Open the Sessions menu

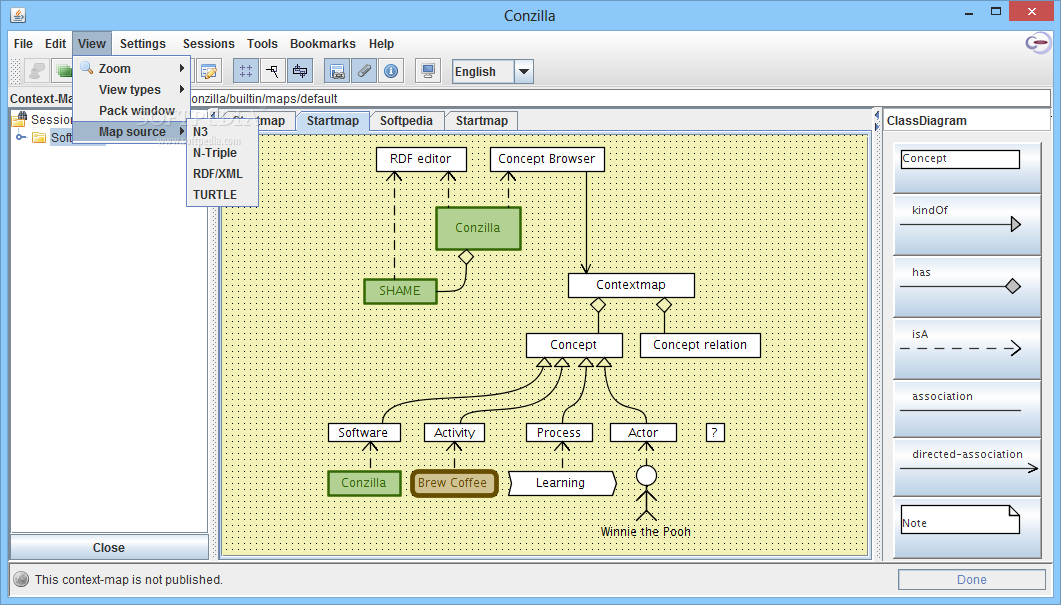point(208,43)
